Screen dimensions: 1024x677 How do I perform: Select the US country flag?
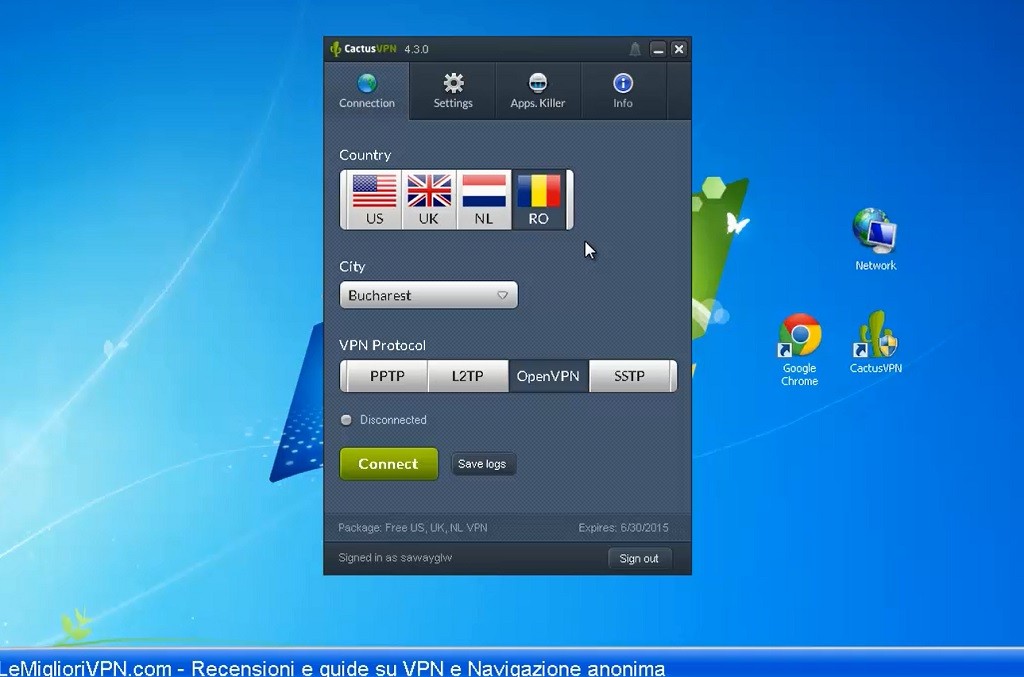pyautogui.click(x=374, y=200)
